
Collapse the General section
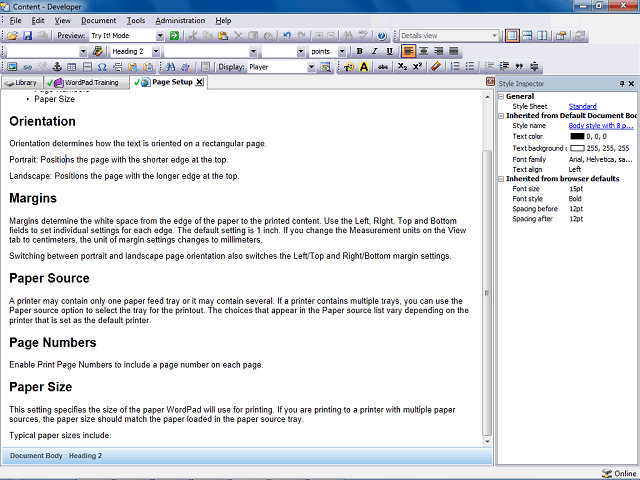pyautogui.click(x=501, y=97)
